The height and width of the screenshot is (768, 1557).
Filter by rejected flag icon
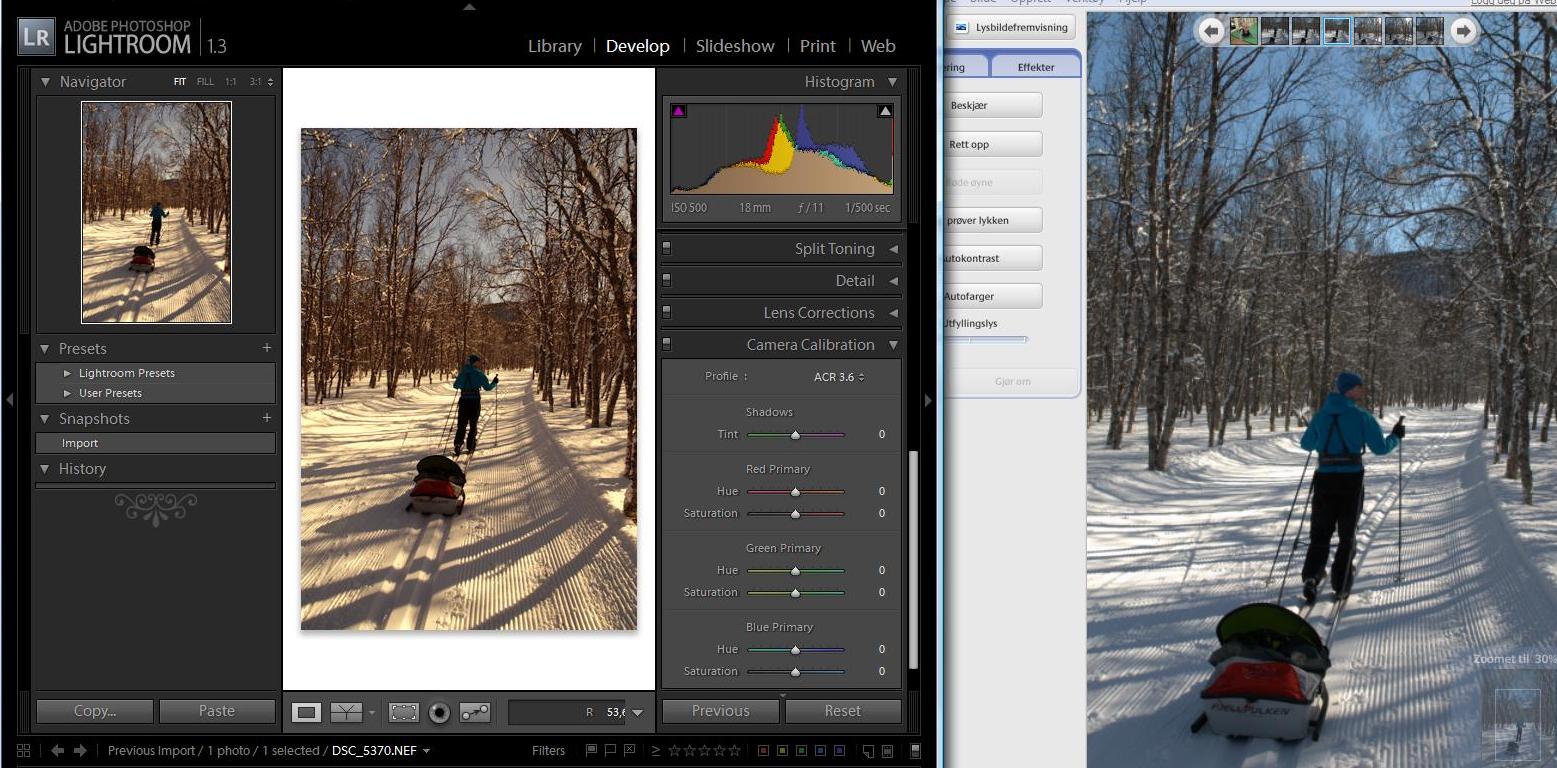click(629, 750)
